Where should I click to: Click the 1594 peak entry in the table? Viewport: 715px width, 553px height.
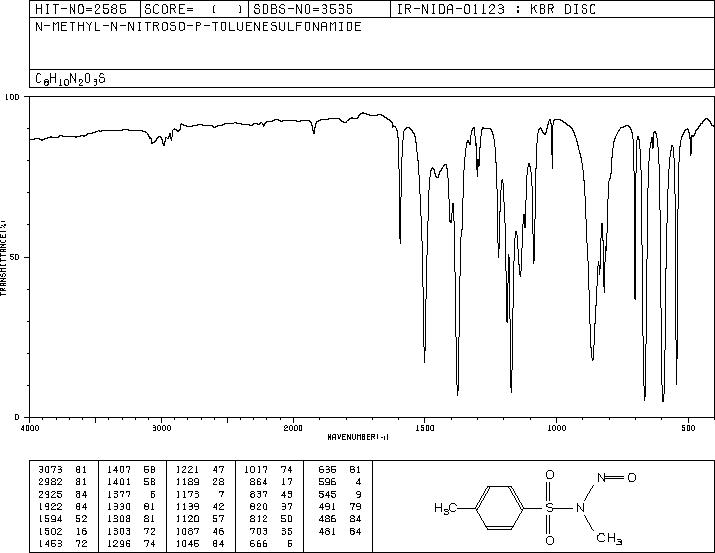coord(63,519)
